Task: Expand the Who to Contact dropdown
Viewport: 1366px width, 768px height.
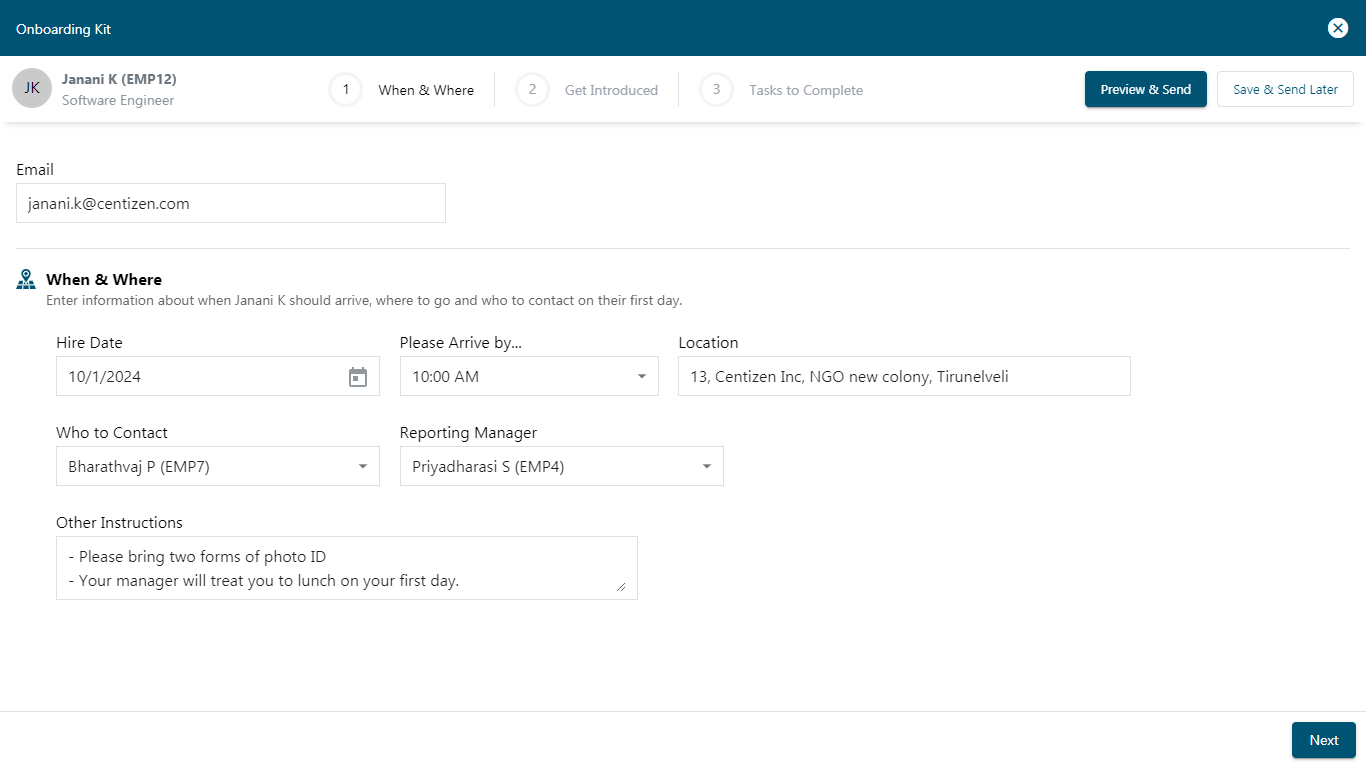Action: tap(218, 466)
